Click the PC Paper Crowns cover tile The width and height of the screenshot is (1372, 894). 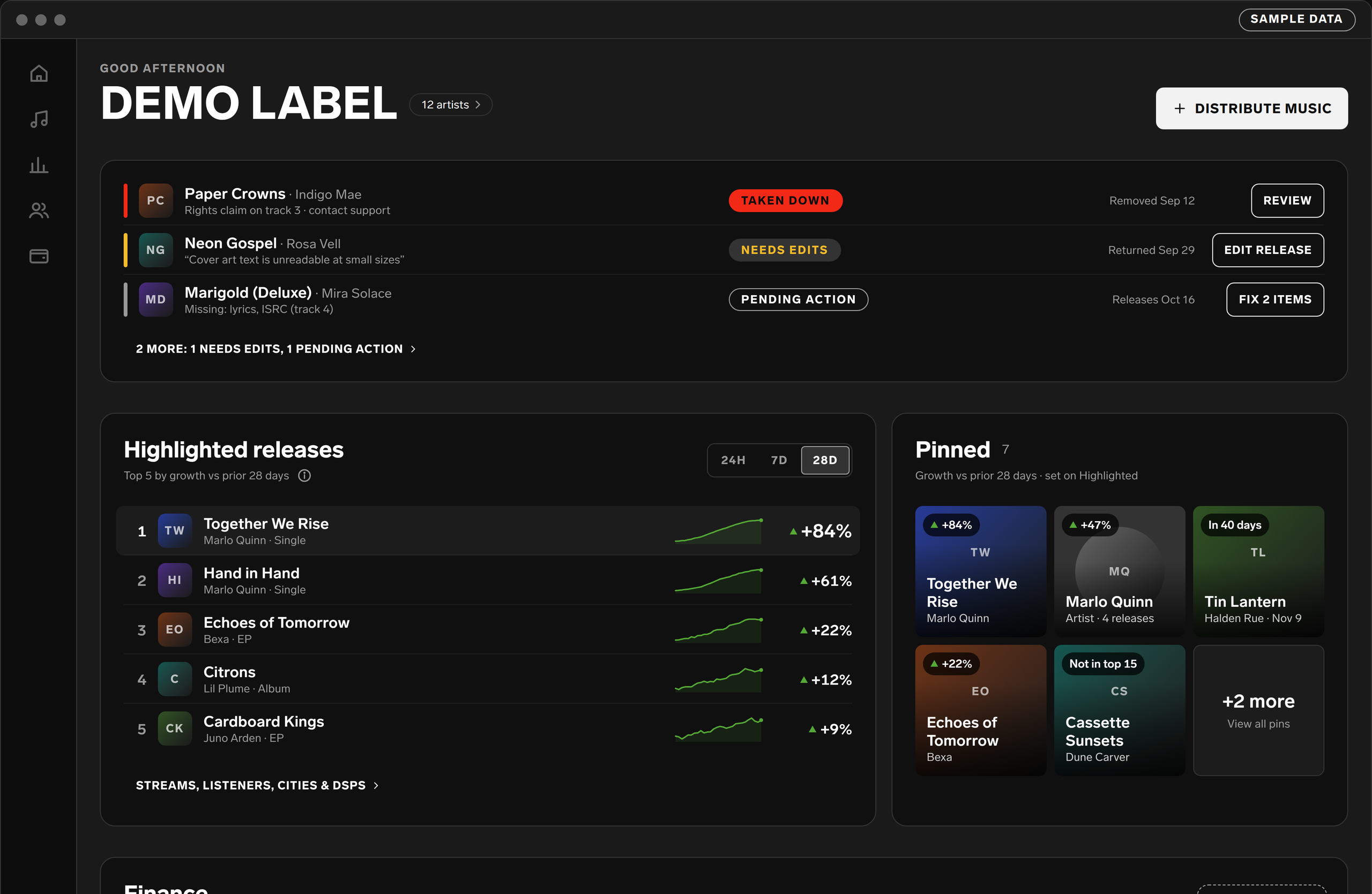click(x=155, y=200)
